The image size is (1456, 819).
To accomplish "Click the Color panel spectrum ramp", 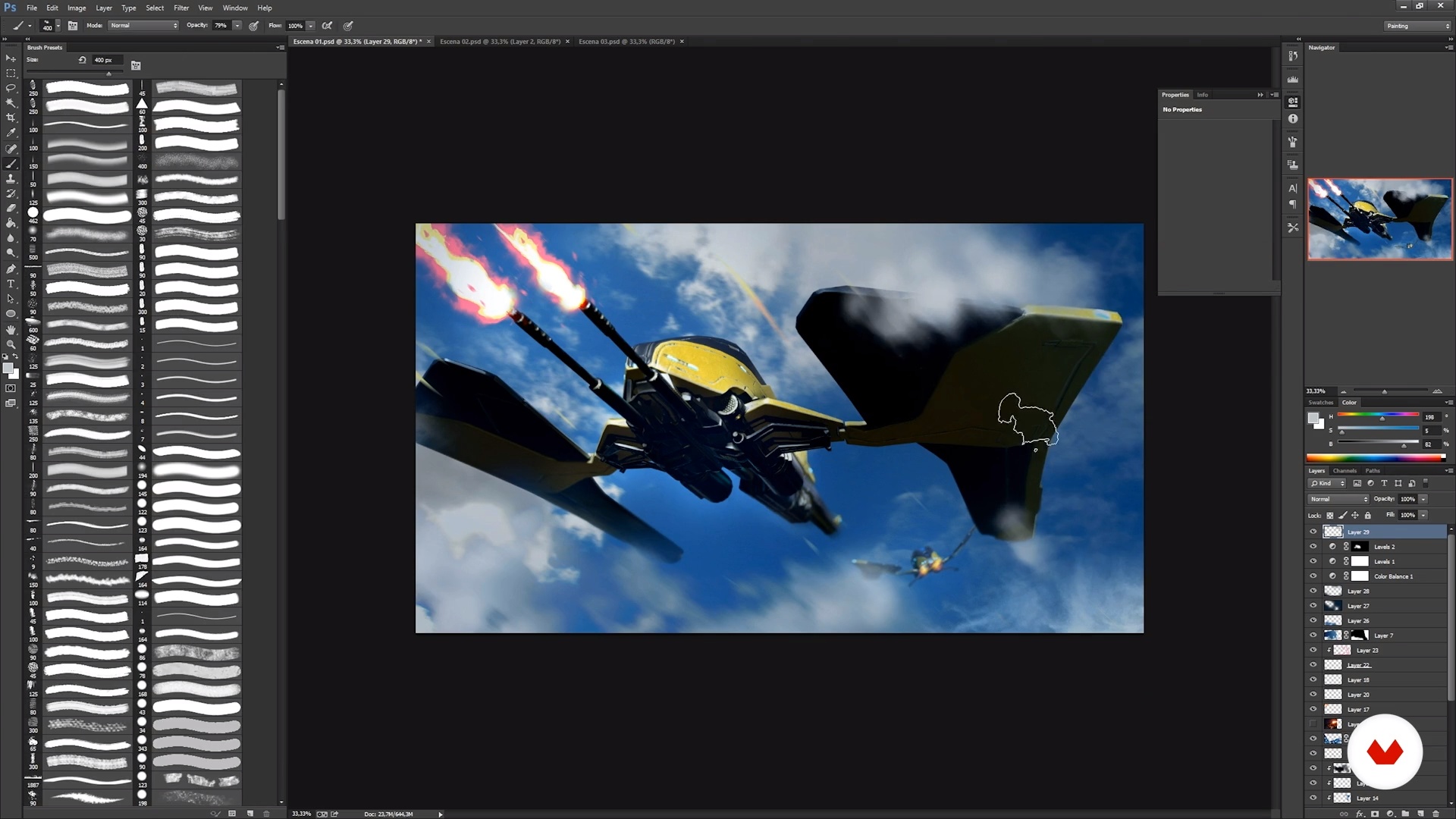I will [x=1376, y=457].
